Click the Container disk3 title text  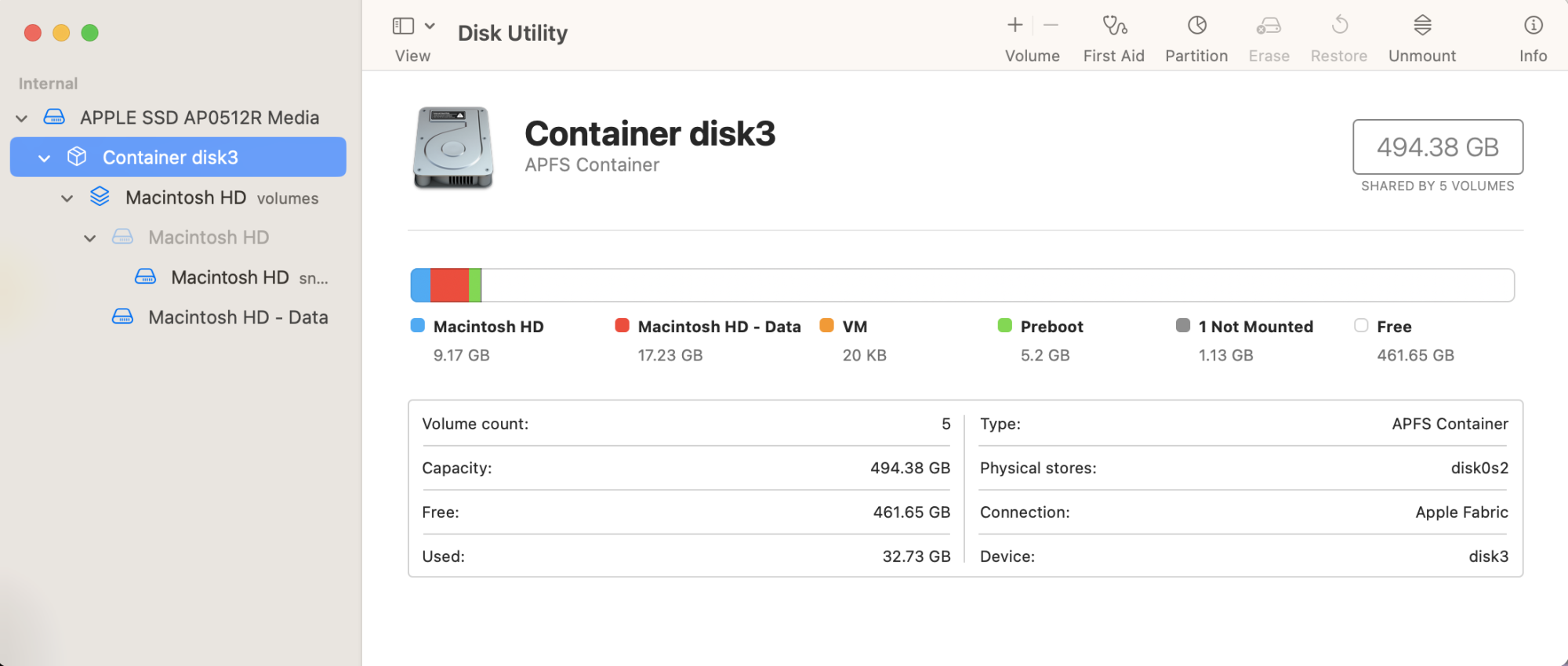(x=650, y=133)
